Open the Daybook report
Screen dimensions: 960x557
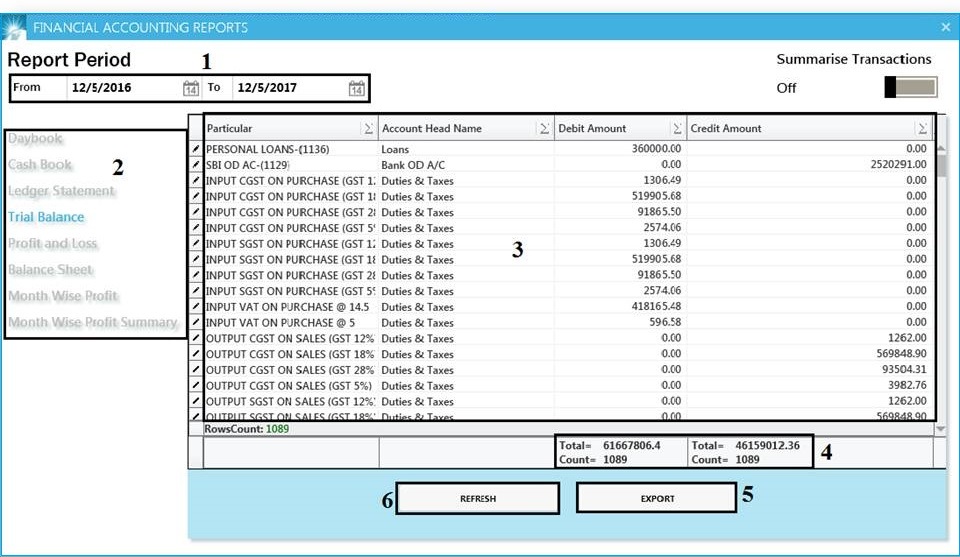[36, 138]
